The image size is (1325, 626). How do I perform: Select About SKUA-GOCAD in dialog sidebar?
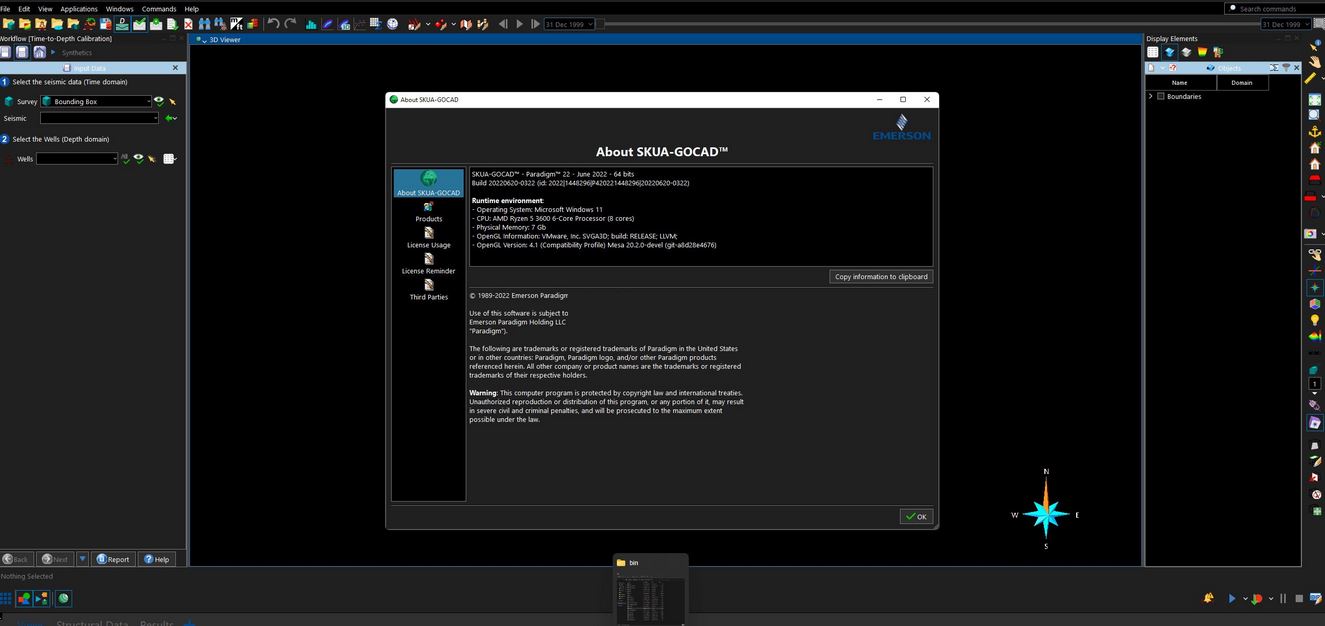coord(428,183)
